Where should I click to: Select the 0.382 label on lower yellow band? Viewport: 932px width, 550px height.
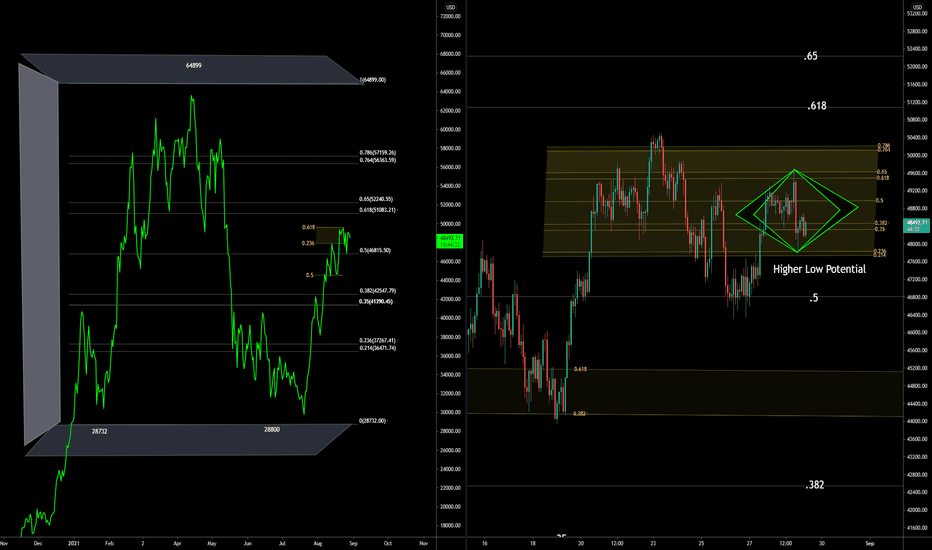pos(579,413)
